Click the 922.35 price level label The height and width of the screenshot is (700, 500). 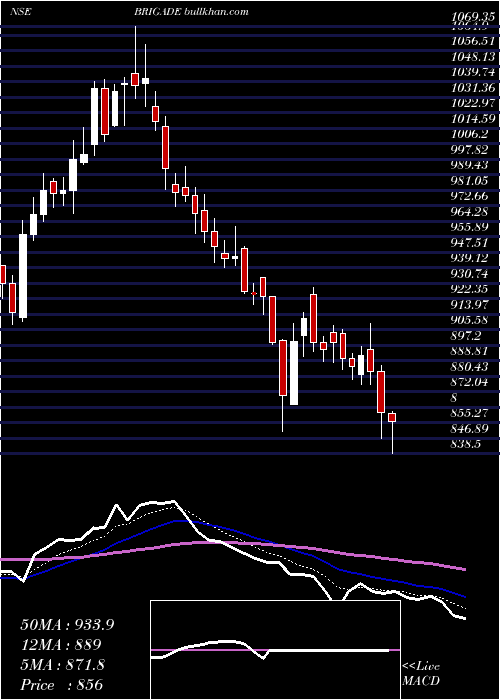pos(470,289)
